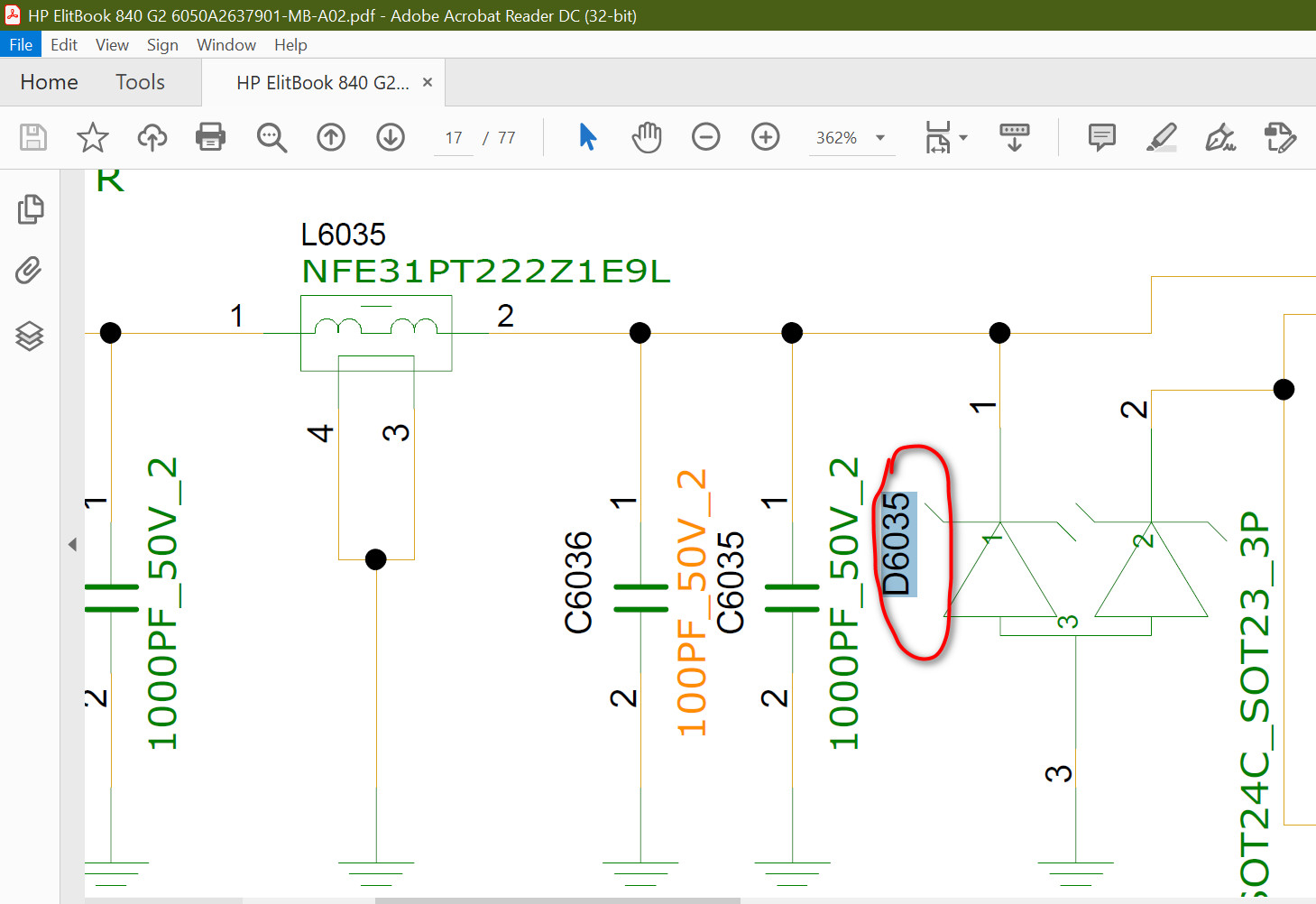The height and width of the screenshot is (904, 1316).
Task: Expand the fit page options dropdown
Action: tap(963, 138)
